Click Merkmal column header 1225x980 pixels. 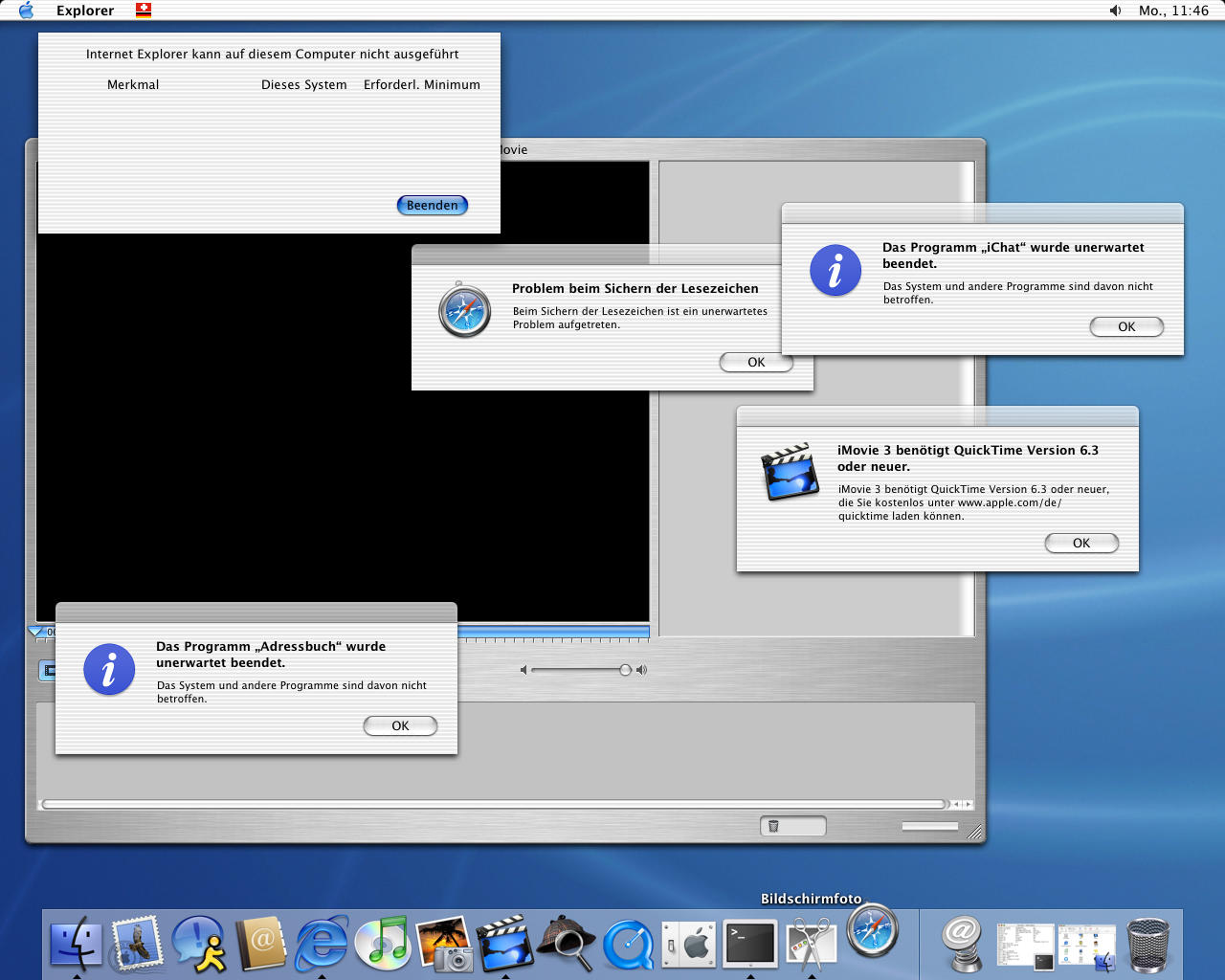[133, 84]
